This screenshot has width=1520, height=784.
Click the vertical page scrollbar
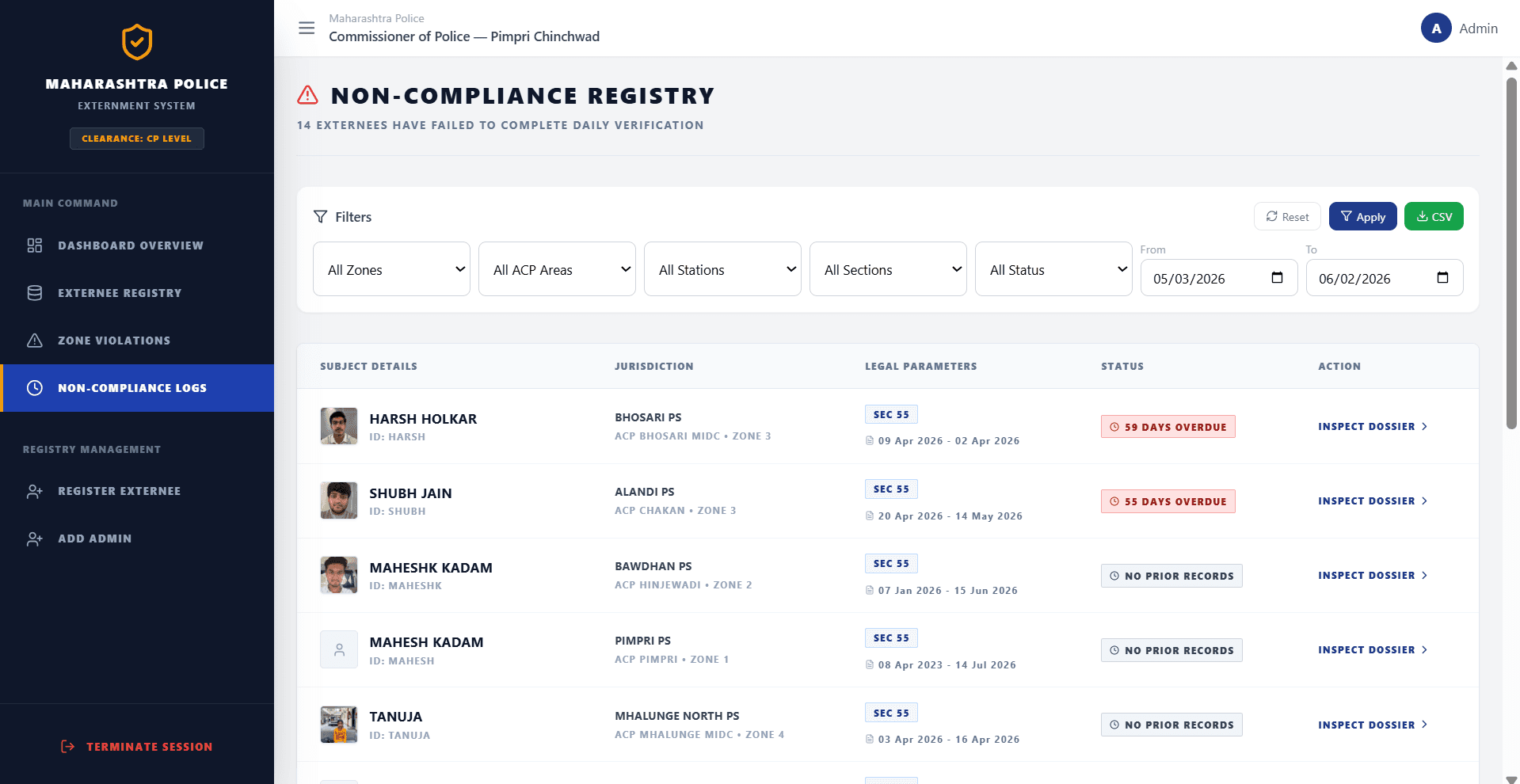[x=1511, y=253]
